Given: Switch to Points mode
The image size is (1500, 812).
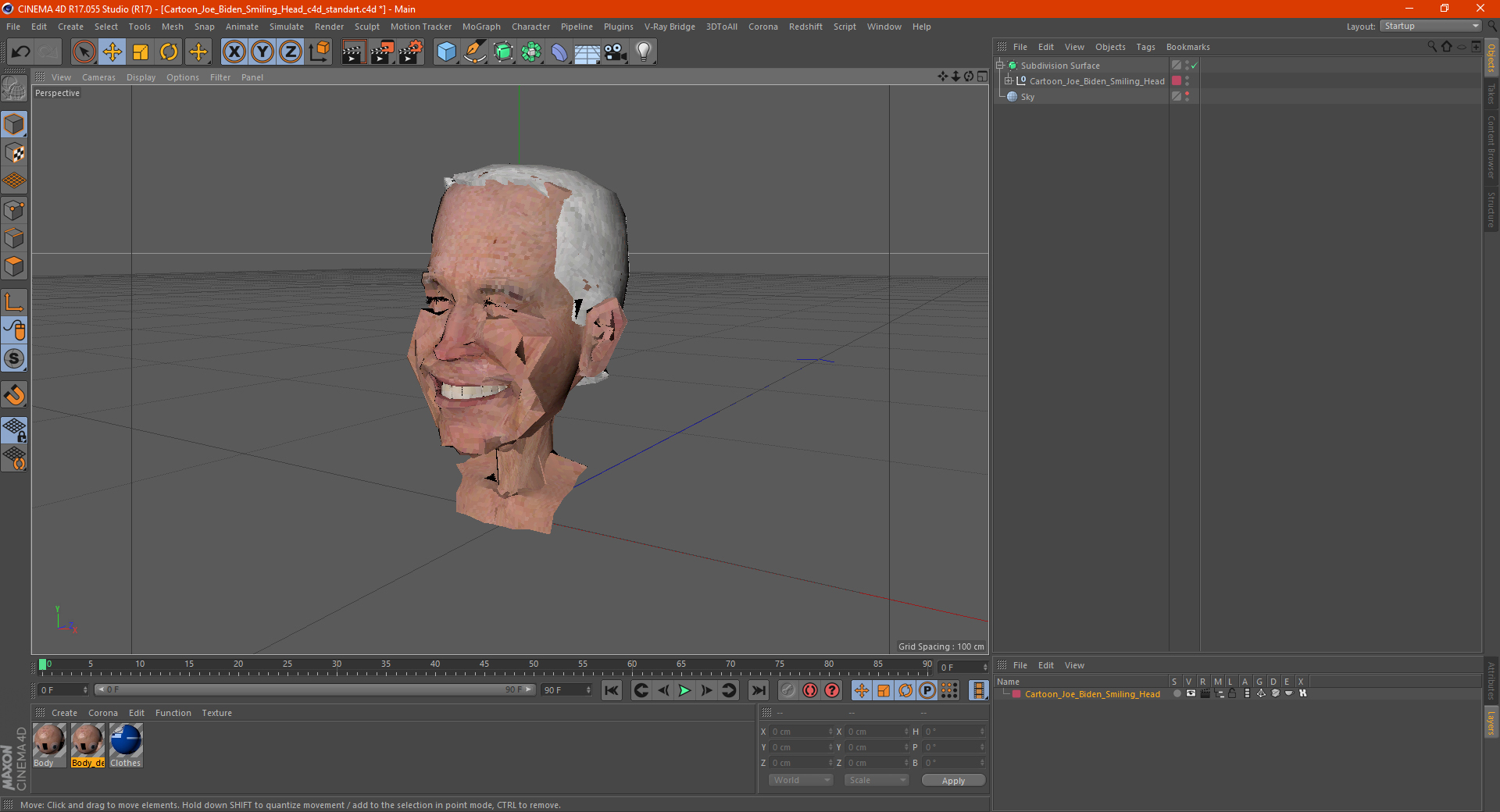Looking at the screenshot, I should coord(14,210).
